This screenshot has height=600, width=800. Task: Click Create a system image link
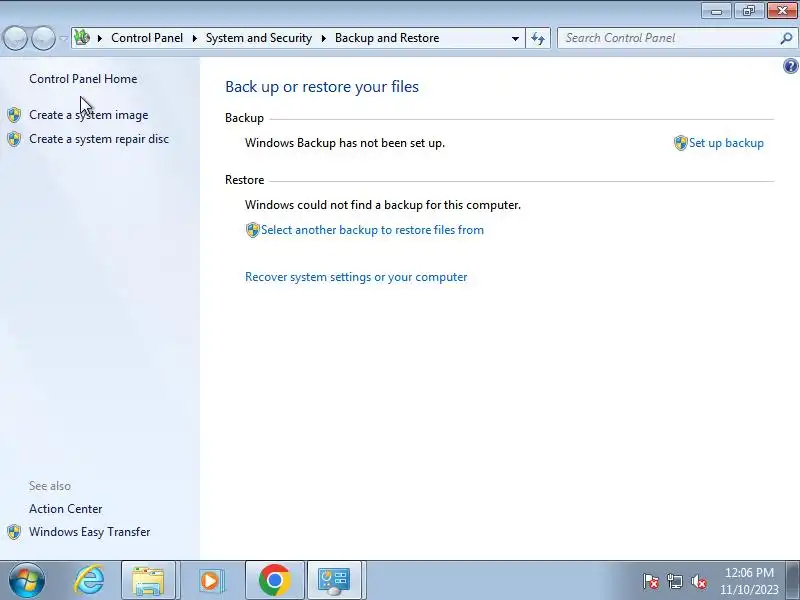(x=89, y=115)
